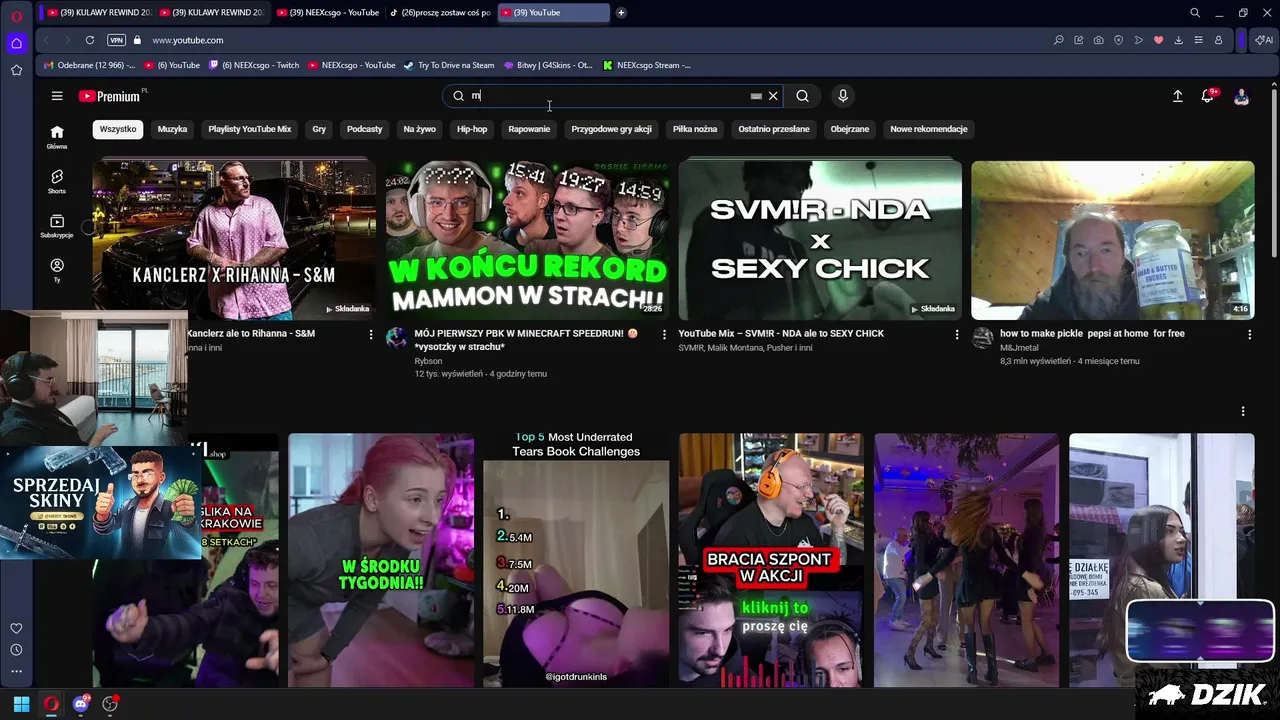Select the Playlisty YouTube Mix chip
The height and width of the screenshot is (720, 1280).
[x=250, y=129]
